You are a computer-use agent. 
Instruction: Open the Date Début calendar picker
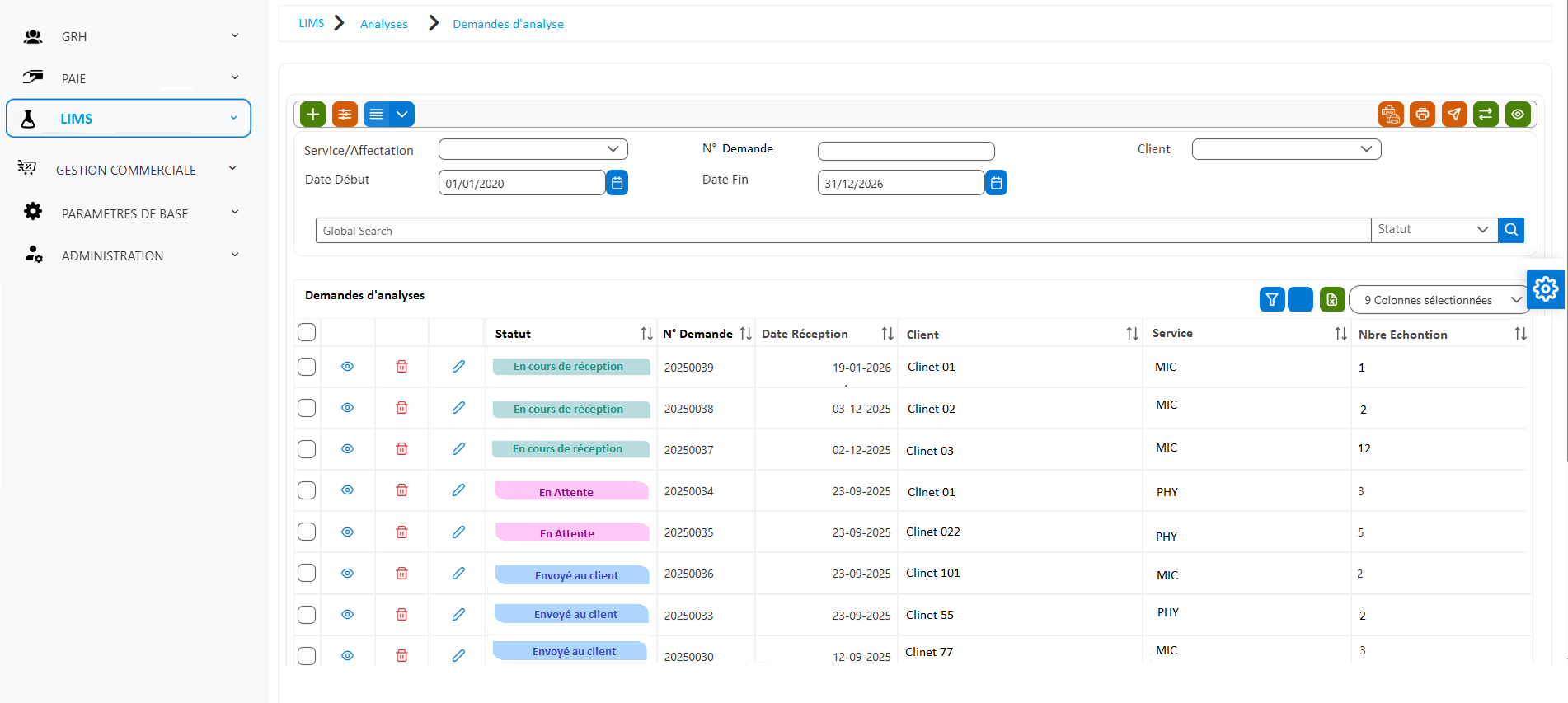pyautogui.click(x=617, y=182)
